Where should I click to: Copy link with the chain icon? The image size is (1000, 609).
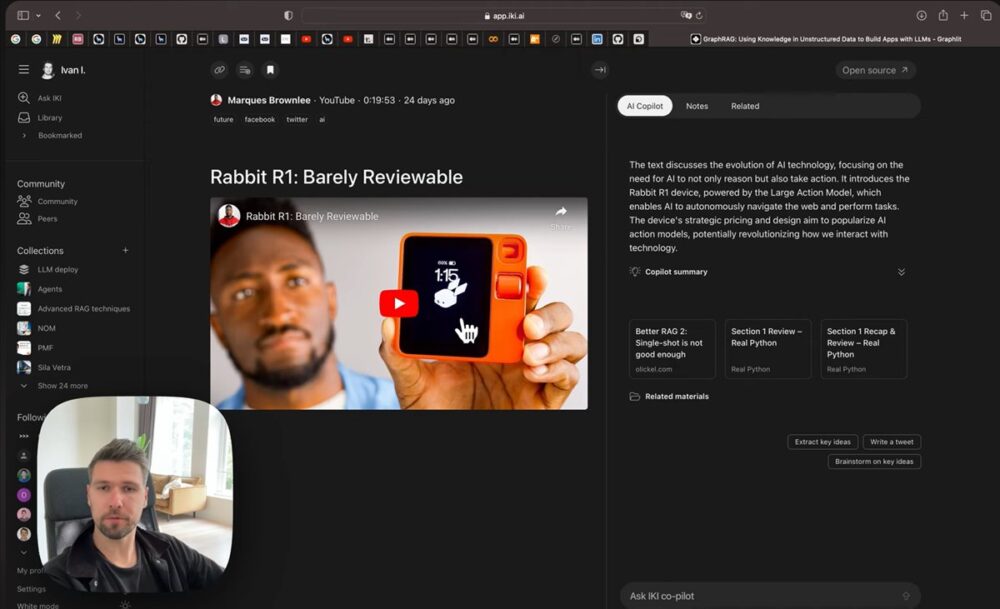[219, 70]
